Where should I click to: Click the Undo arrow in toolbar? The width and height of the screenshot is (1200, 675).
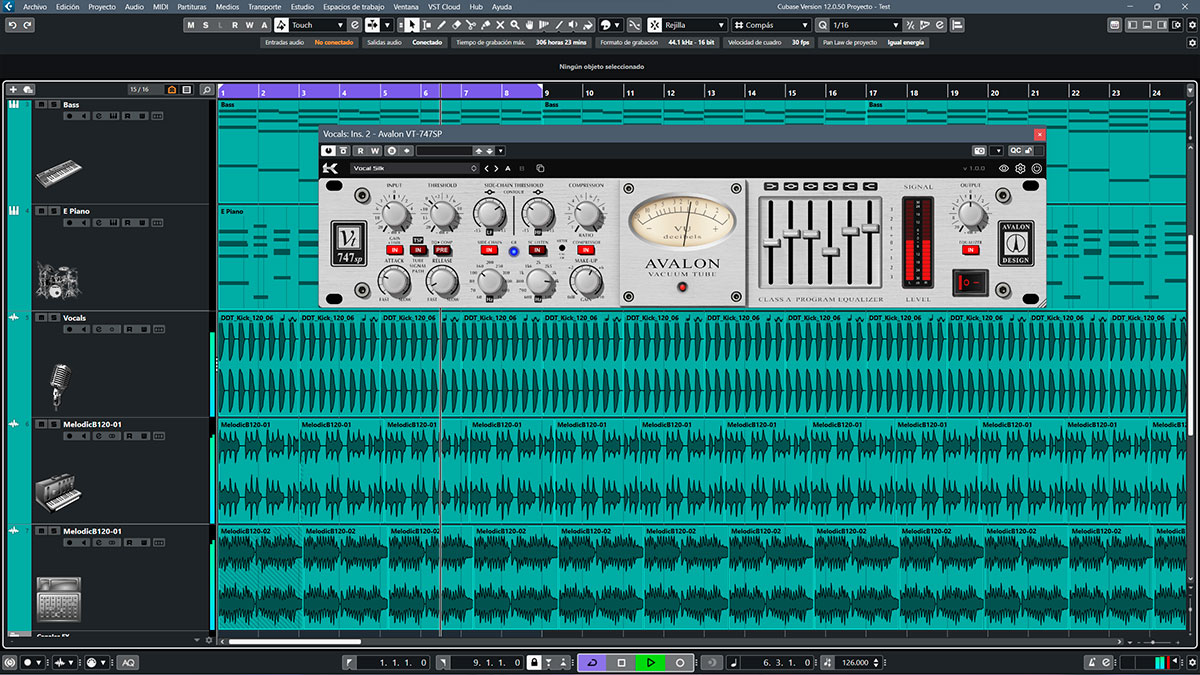pos(13,25)
